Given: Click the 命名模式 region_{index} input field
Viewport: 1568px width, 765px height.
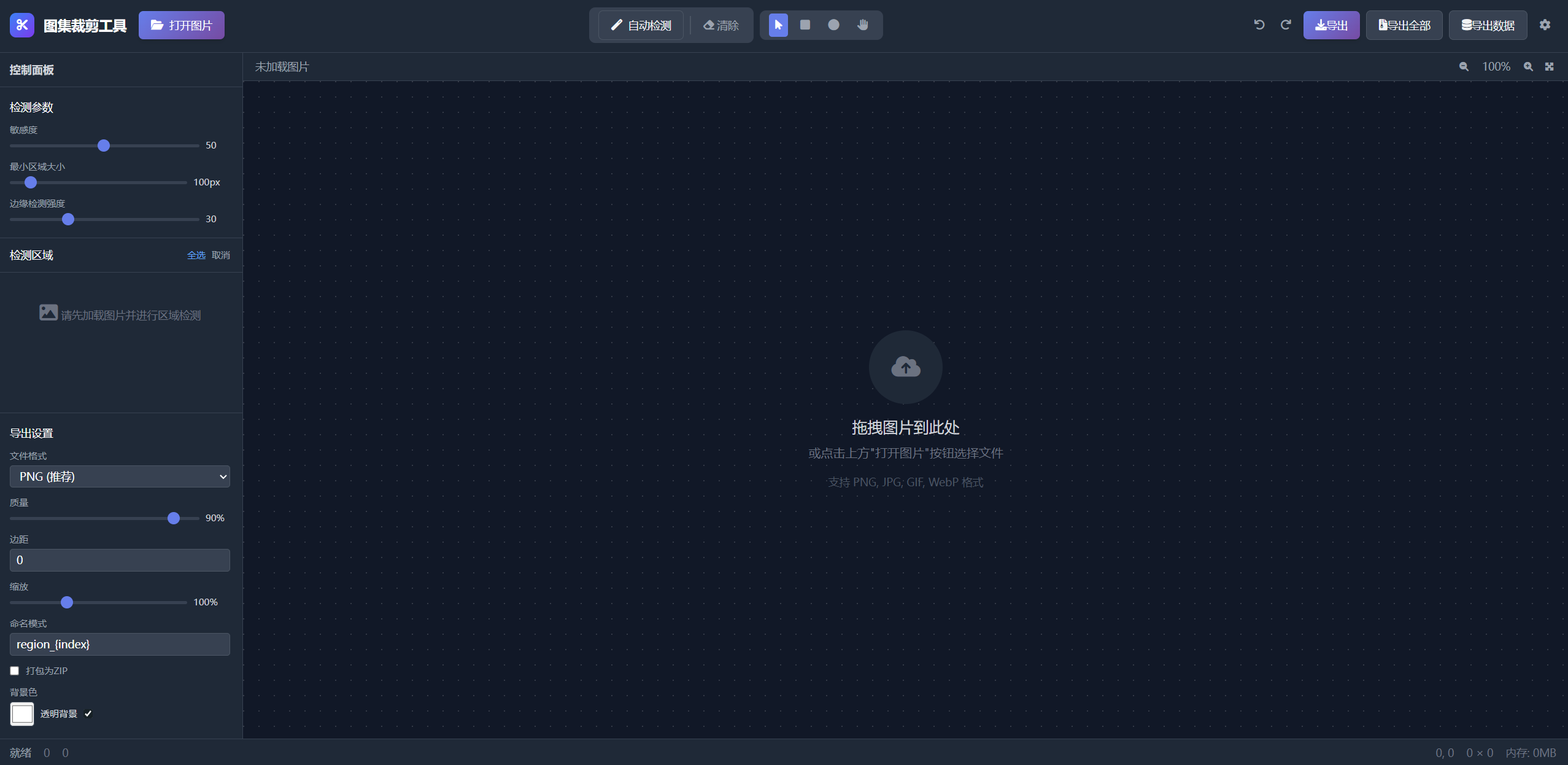Looking at the screenshot, I should (x=120, y=644).
